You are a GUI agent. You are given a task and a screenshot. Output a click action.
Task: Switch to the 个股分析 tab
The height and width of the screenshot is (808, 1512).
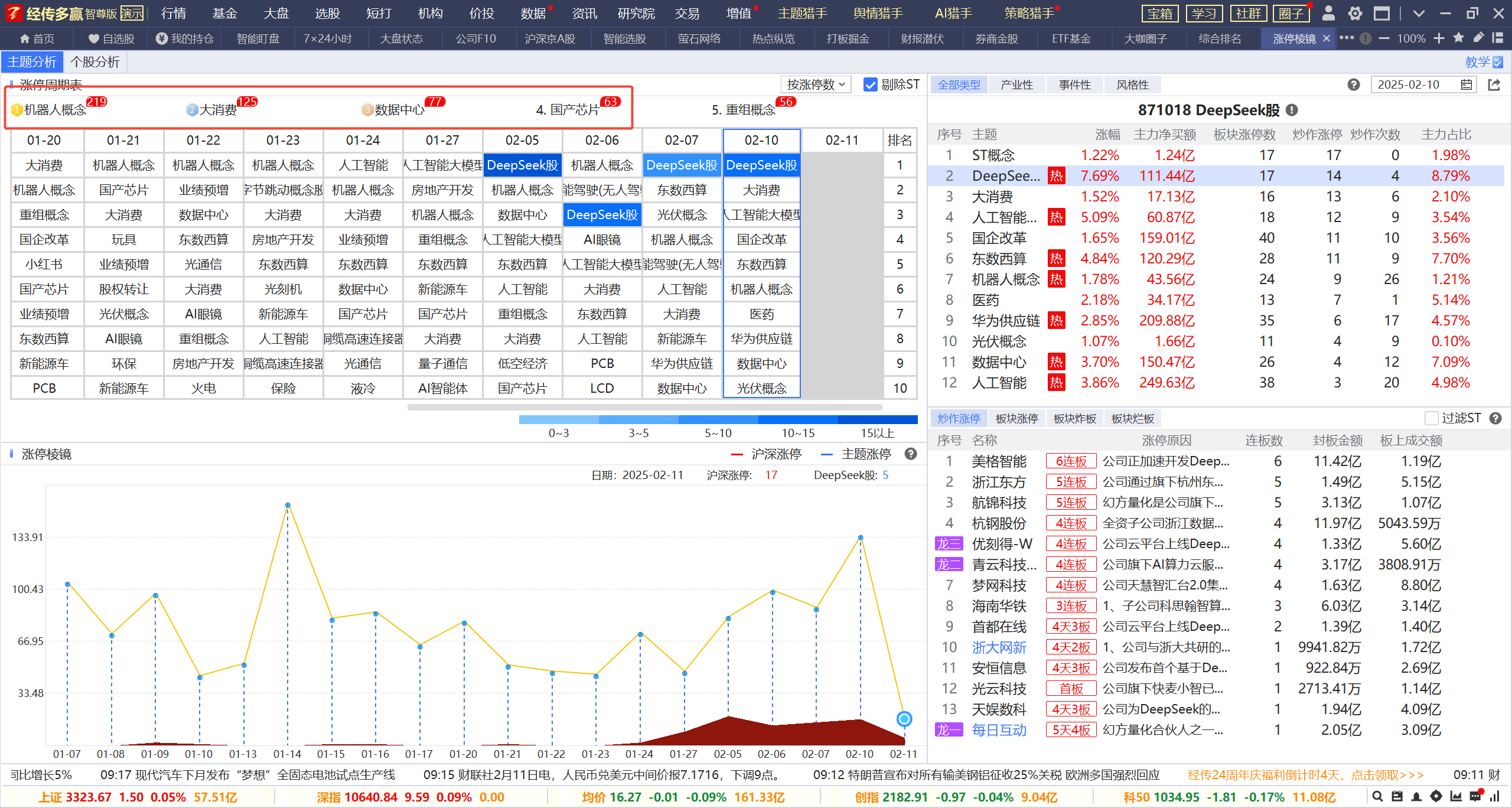pyautogui.click(x=95, y=62)
